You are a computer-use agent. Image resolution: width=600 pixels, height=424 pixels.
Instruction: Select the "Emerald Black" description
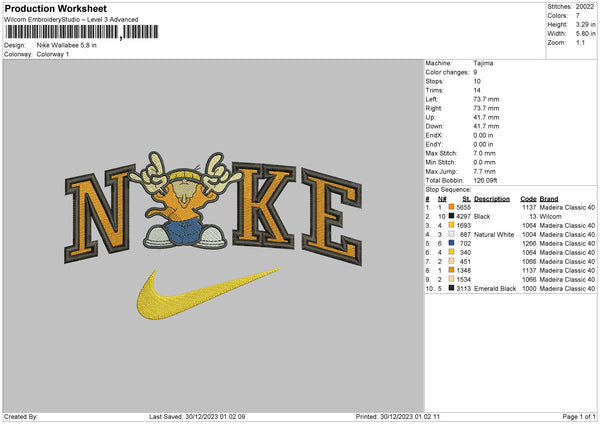click(x=495, y=289)
